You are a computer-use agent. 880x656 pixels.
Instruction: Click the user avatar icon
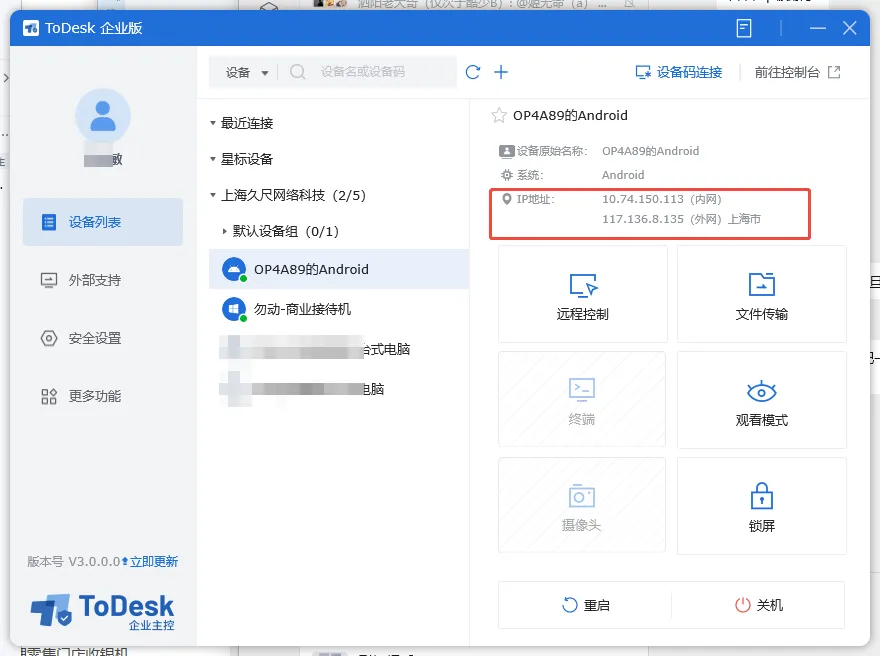pyautogui.click(x=103, y=116)
